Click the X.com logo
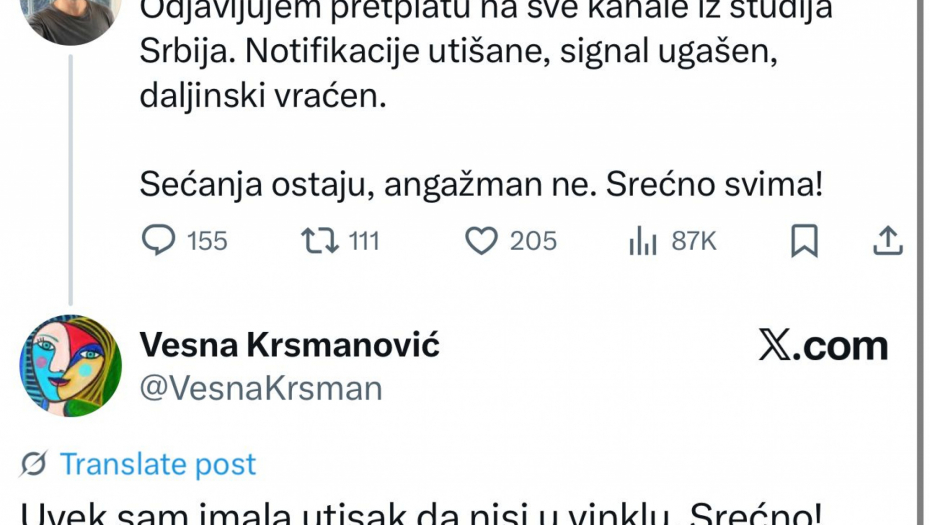This screenshot has width=930, height=525. pyautogui.click(x=823, y=346)
